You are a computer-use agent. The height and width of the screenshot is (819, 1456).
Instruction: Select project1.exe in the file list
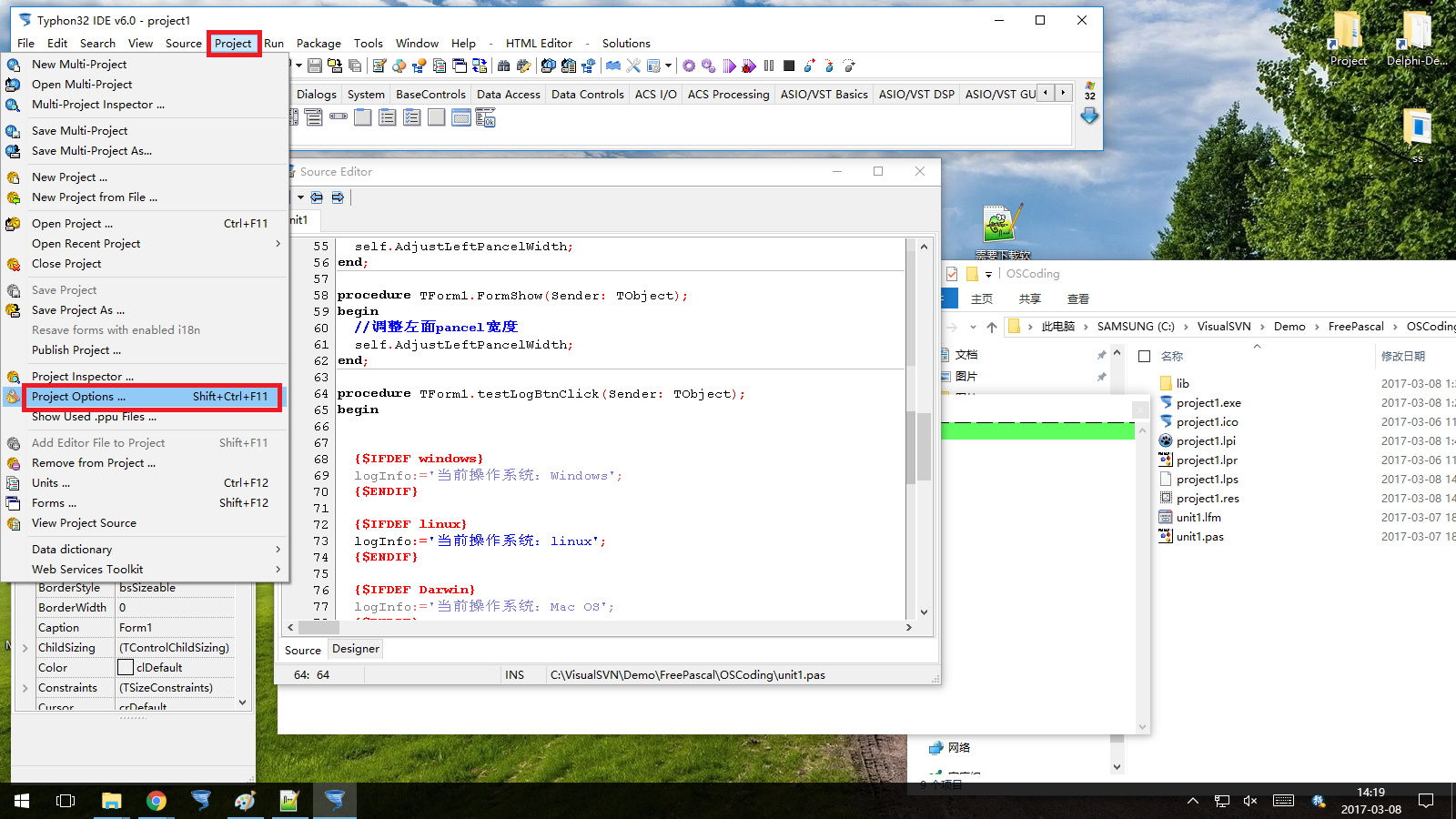[x=1208, y=402]
